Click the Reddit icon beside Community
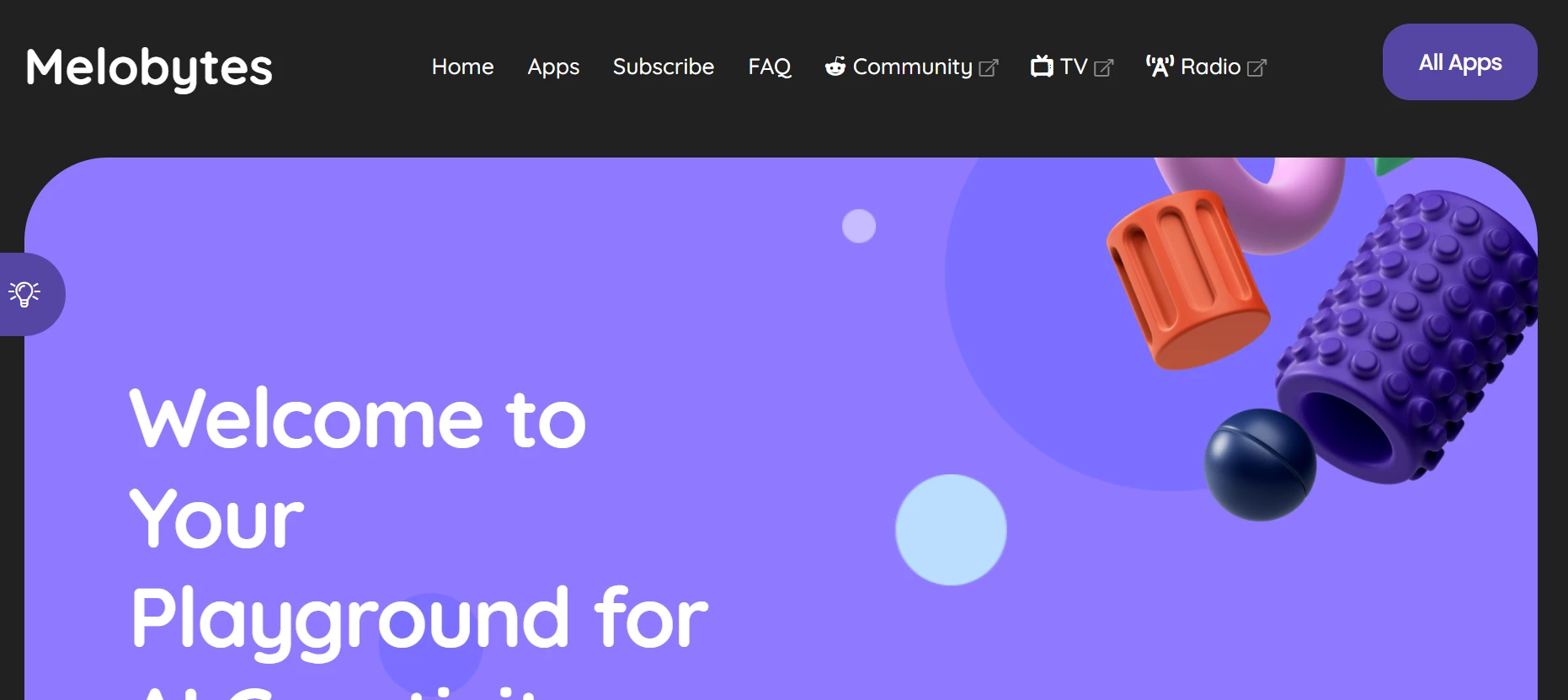This screenshot has height=700, width=1568. (835, 67)
